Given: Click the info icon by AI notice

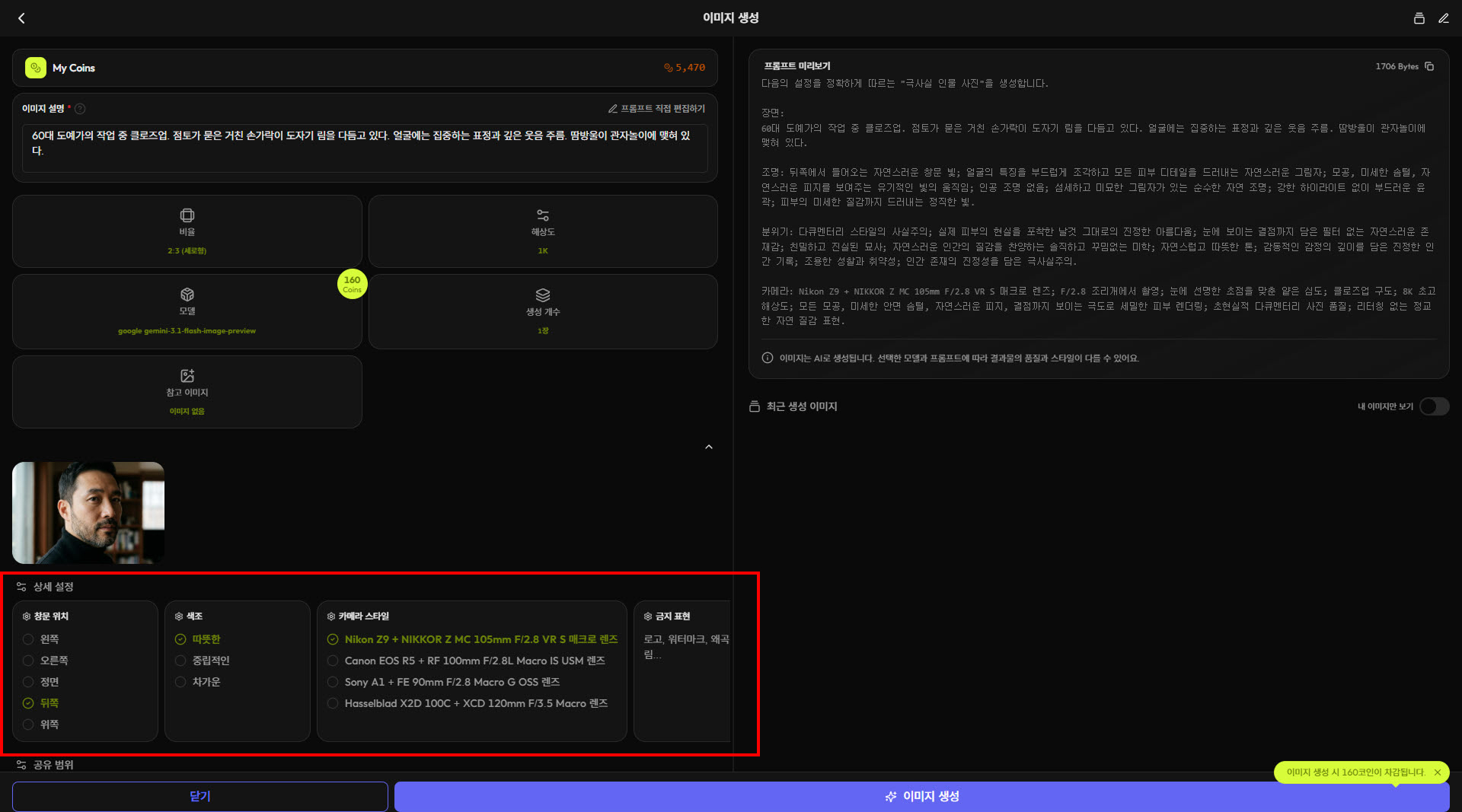Looking at the screenshot, I should pos(768,358).
